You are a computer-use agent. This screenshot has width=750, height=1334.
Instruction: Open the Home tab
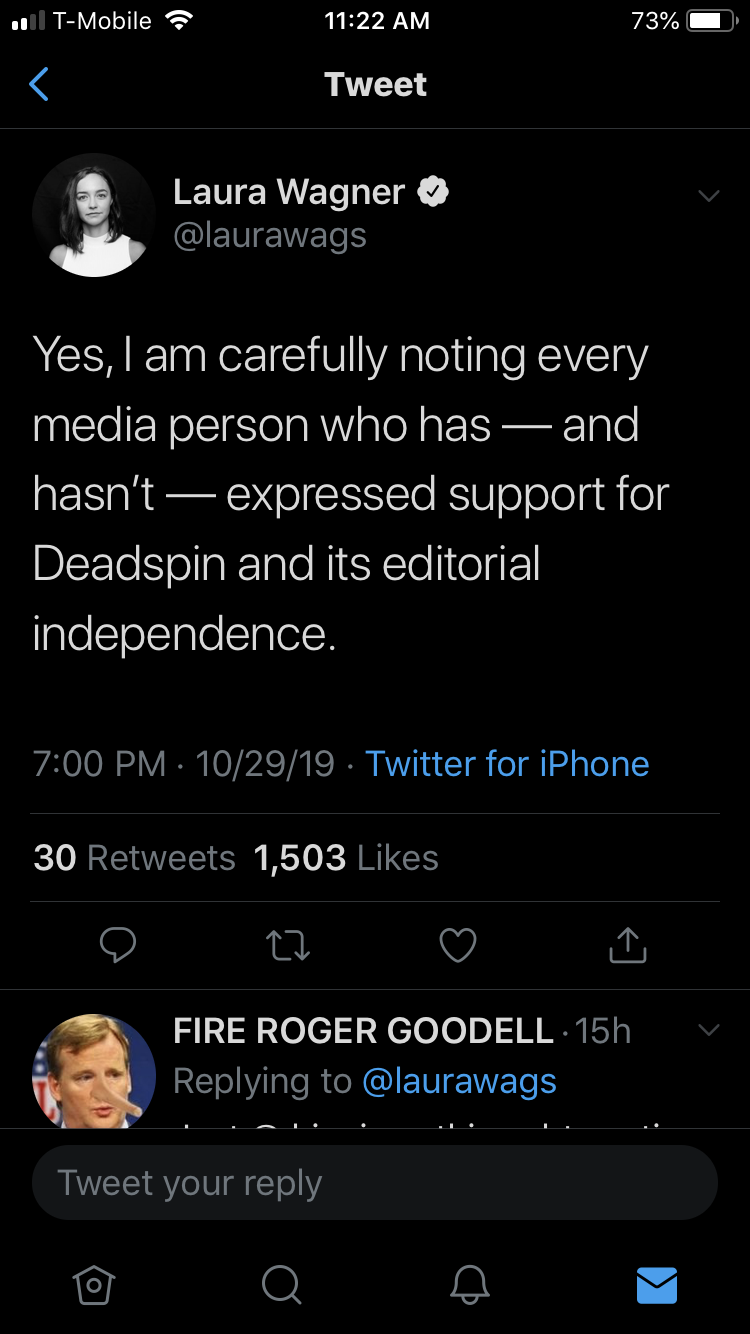coord(93,1285)
